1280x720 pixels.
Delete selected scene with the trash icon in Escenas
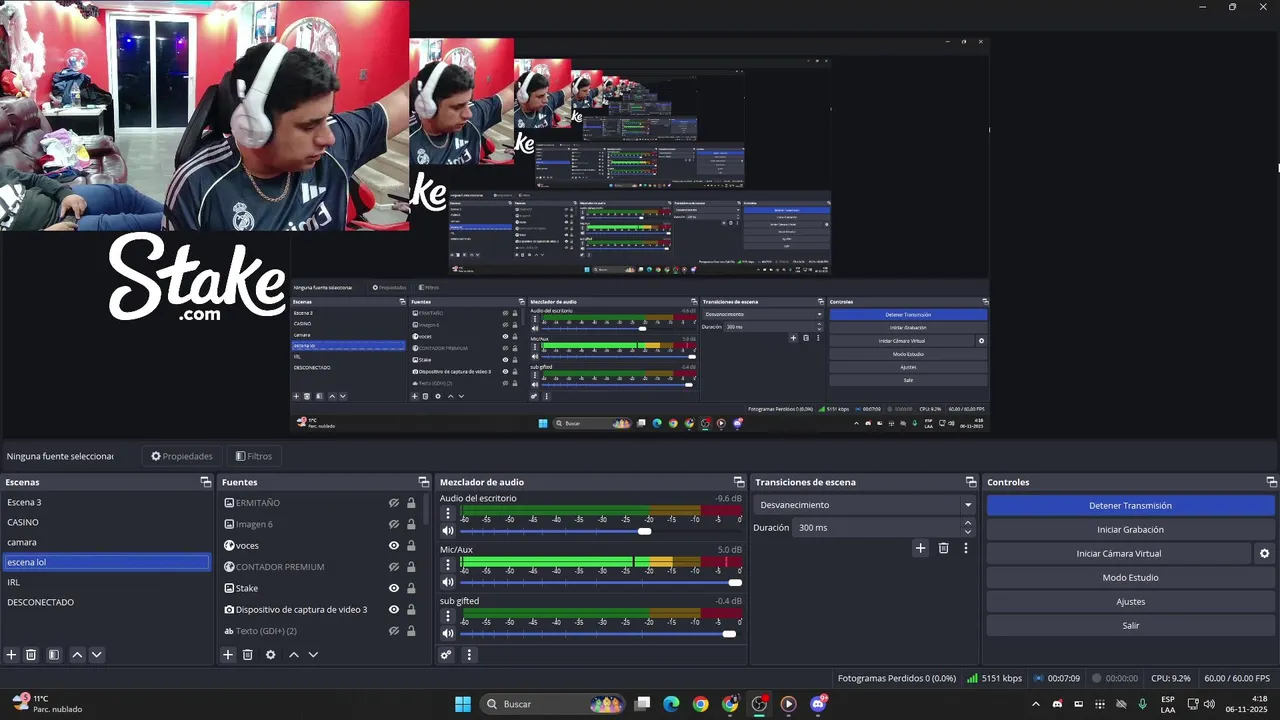(x=31, y=655)
